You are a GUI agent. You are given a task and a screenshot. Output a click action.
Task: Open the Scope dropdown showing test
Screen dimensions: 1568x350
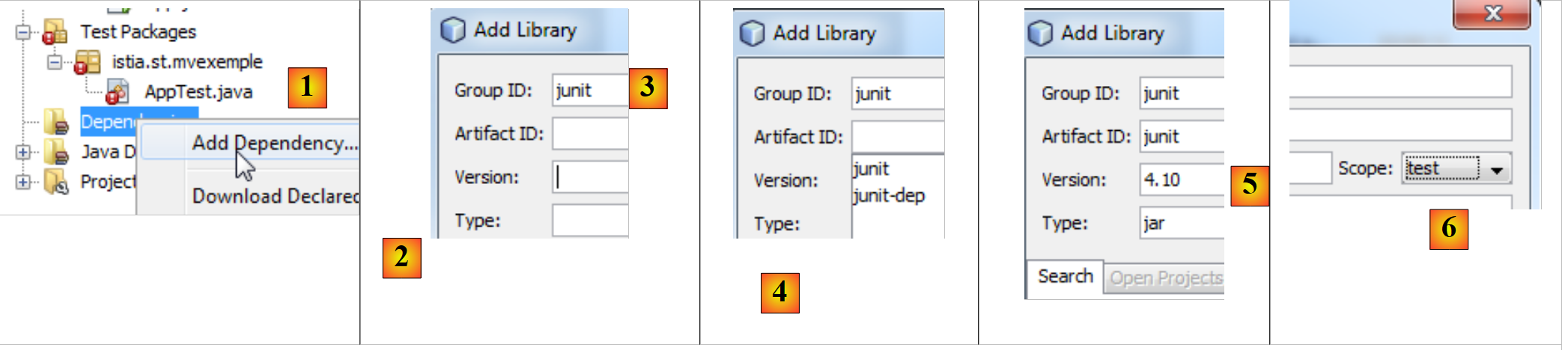[x=1496, y=169]
